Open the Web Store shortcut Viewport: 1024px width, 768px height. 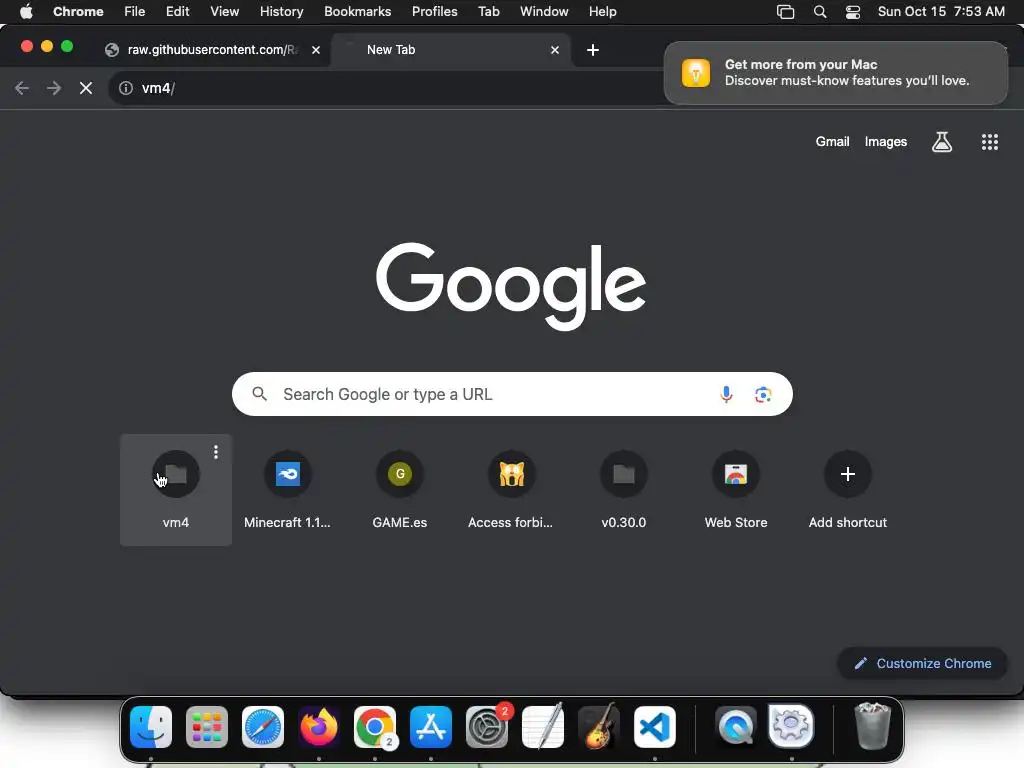click(x=735, y=490)
